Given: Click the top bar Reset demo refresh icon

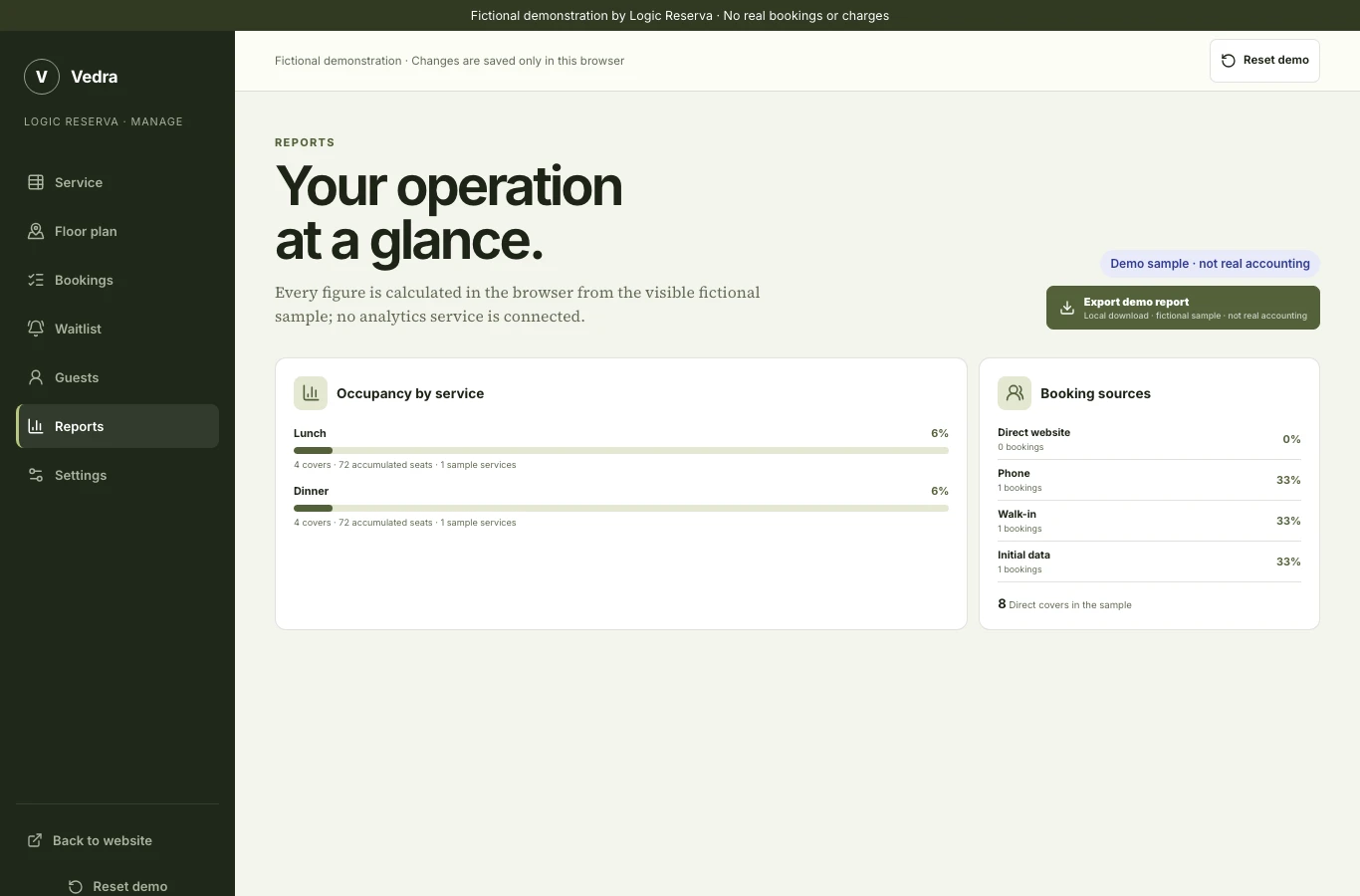Looking at the screenshot, I should pos(1229,61).
